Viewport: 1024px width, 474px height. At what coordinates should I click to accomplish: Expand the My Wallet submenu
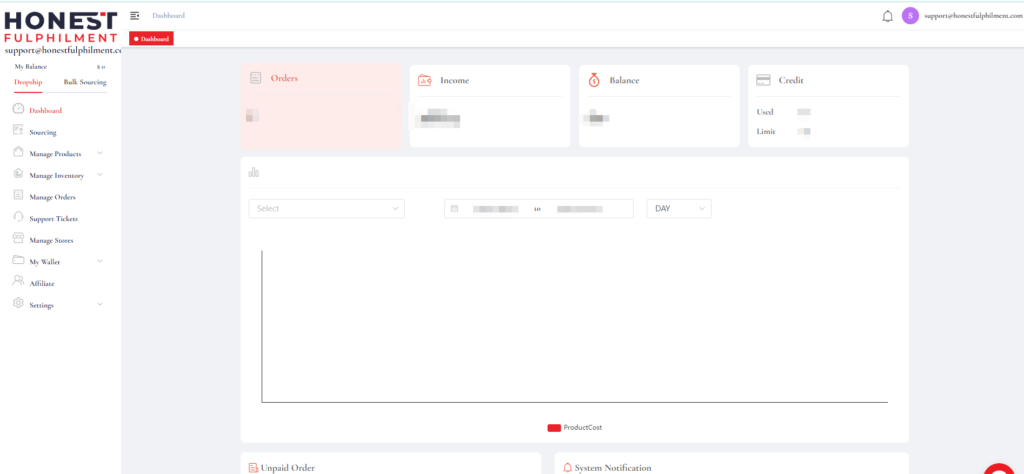[x=99, y=262]
